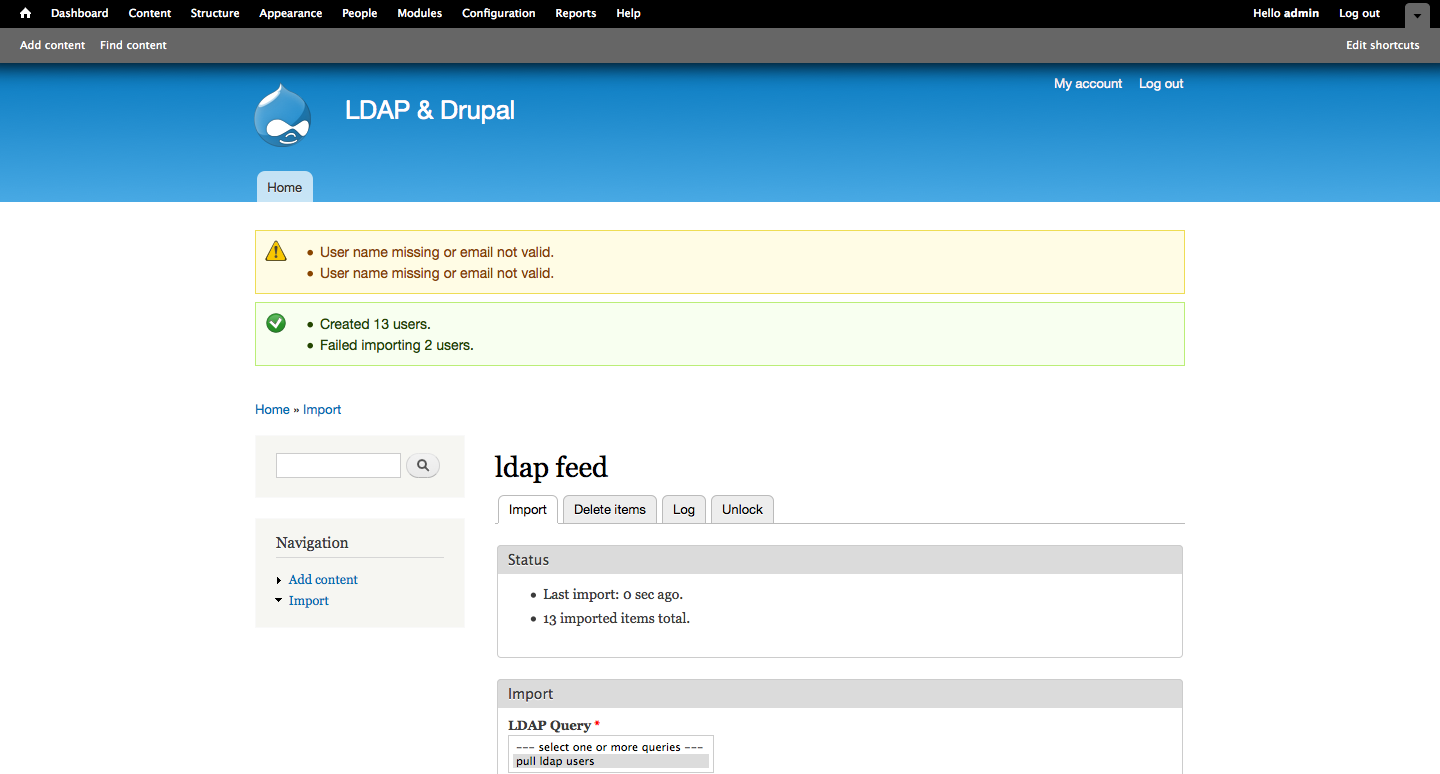The image size is (1440, 774).
Task: Open the Structure menu
Action: click(x=215, y=13)
